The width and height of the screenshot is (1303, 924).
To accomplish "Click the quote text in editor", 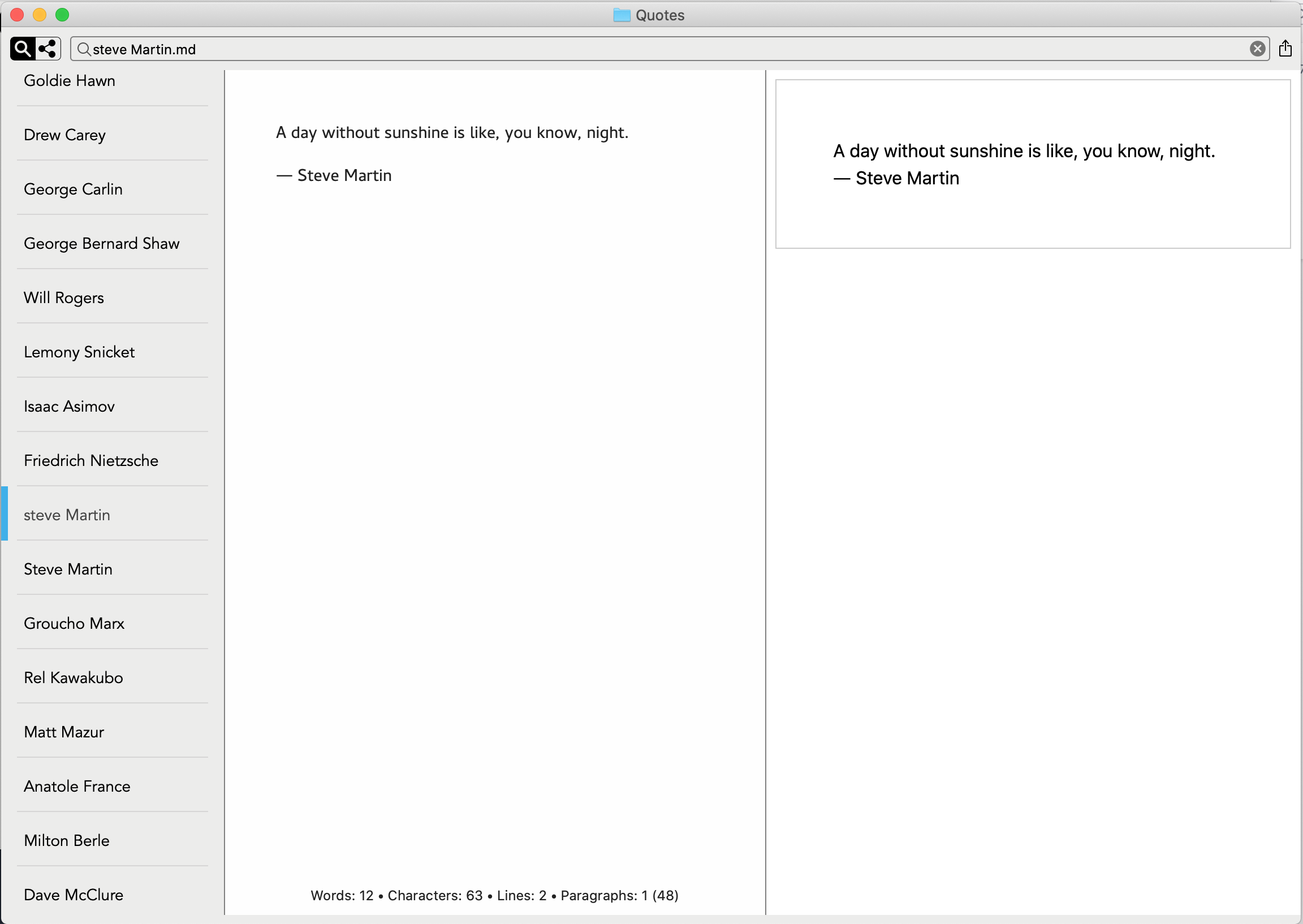I will click(x=452, y=133).
